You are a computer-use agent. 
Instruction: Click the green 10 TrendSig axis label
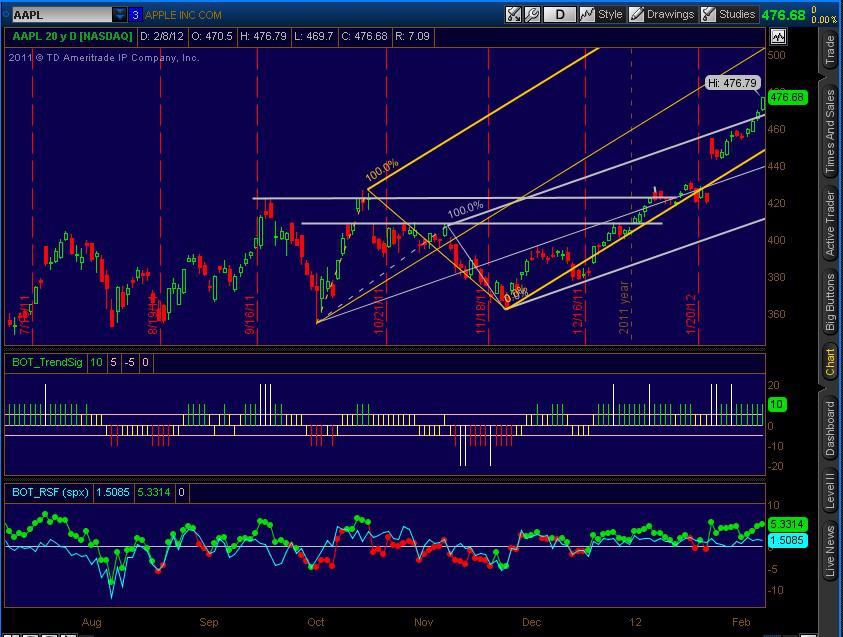pos(777,404)
